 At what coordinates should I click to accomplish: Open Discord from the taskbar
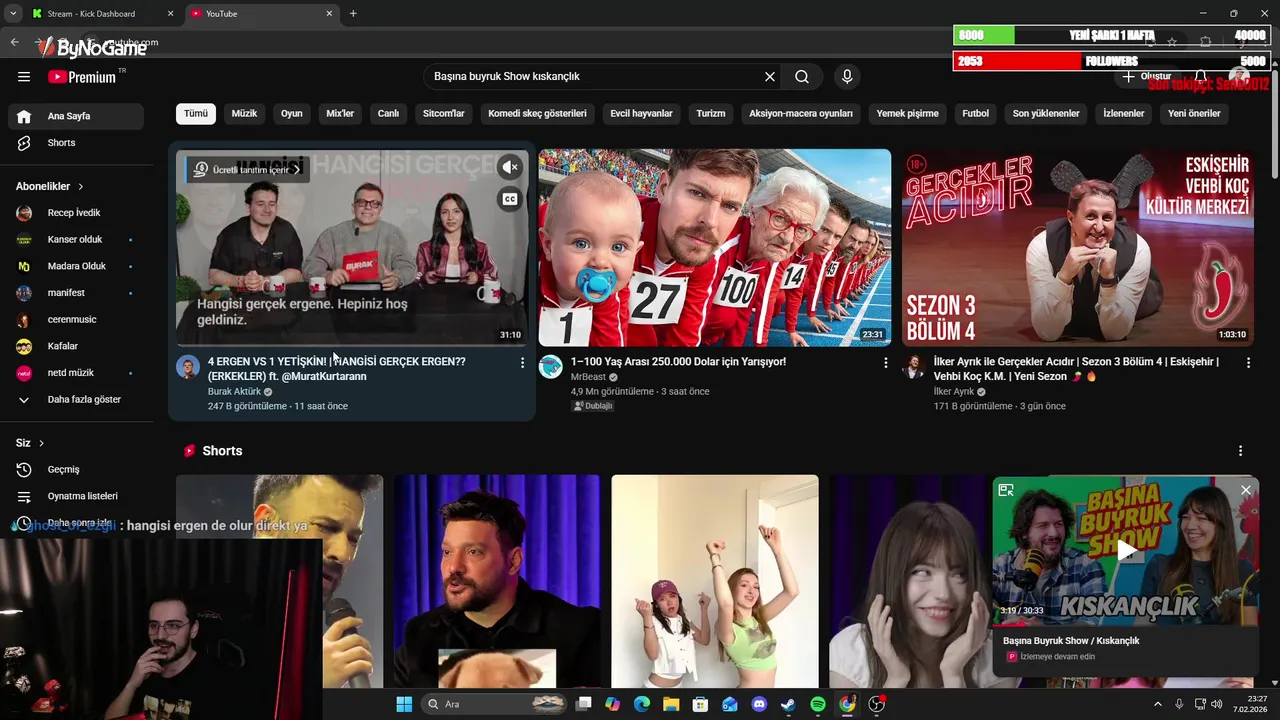click(759, 704)
